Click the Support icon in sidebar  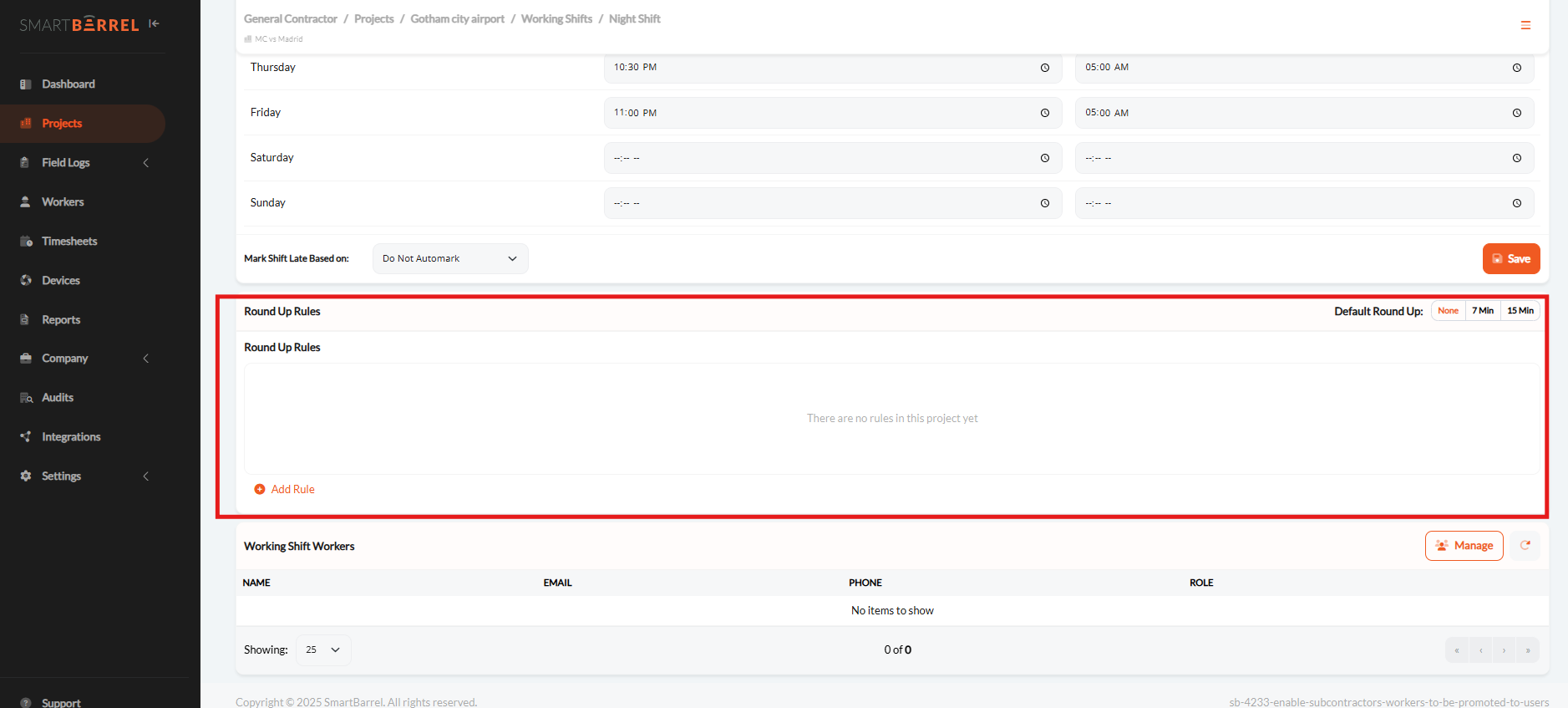coord(26,703)
